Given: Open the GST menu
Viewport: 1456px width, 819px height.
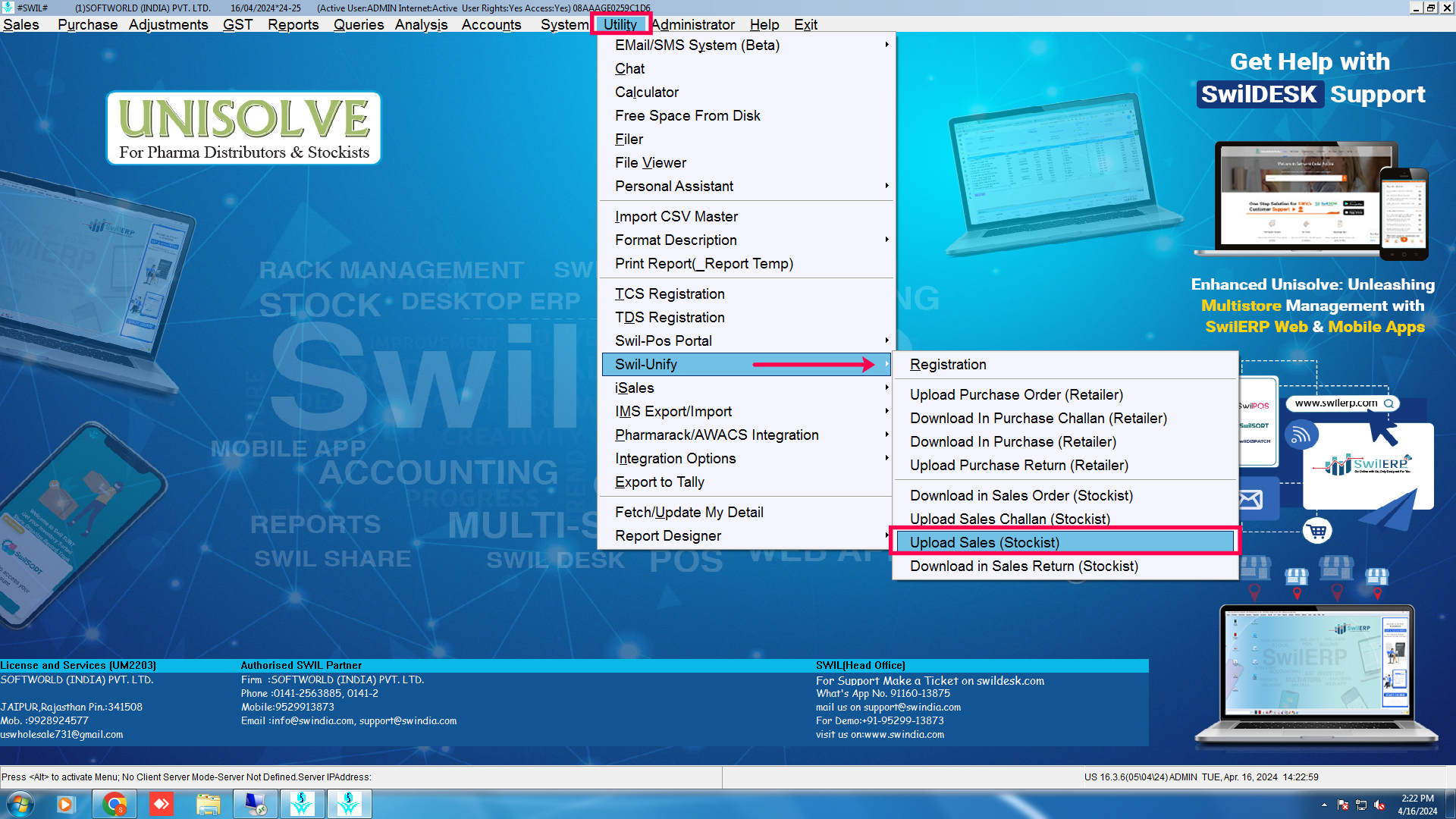Looking at the screenshot, I should click(237, 24).
